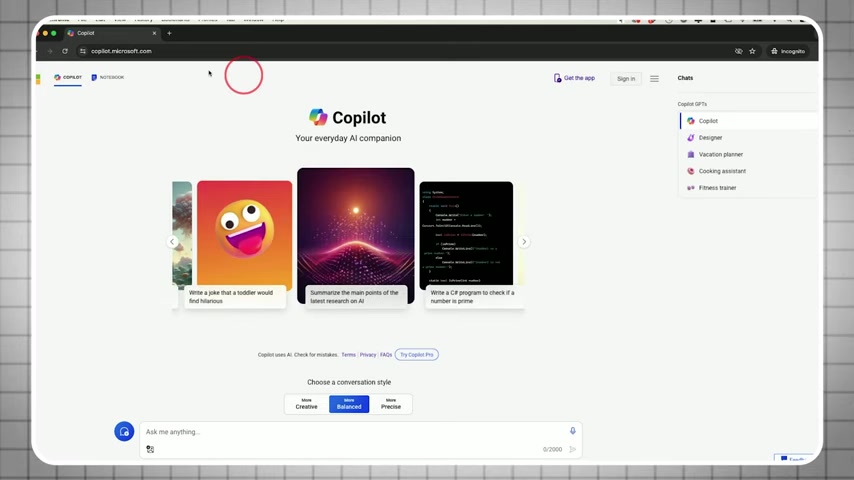Select Copilot in Copilot GPTs list

coord(748,121)
